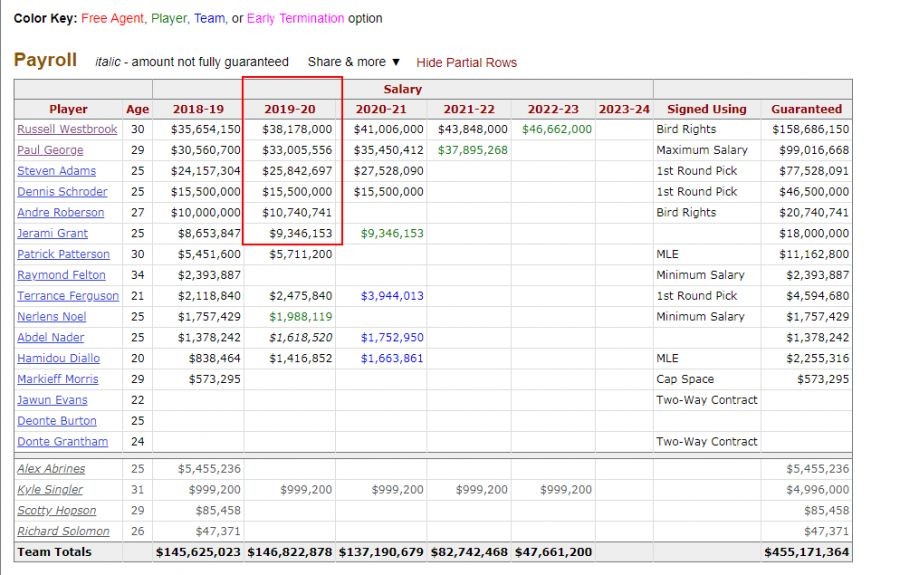Select the Richard Solomon link

[63, 531]
